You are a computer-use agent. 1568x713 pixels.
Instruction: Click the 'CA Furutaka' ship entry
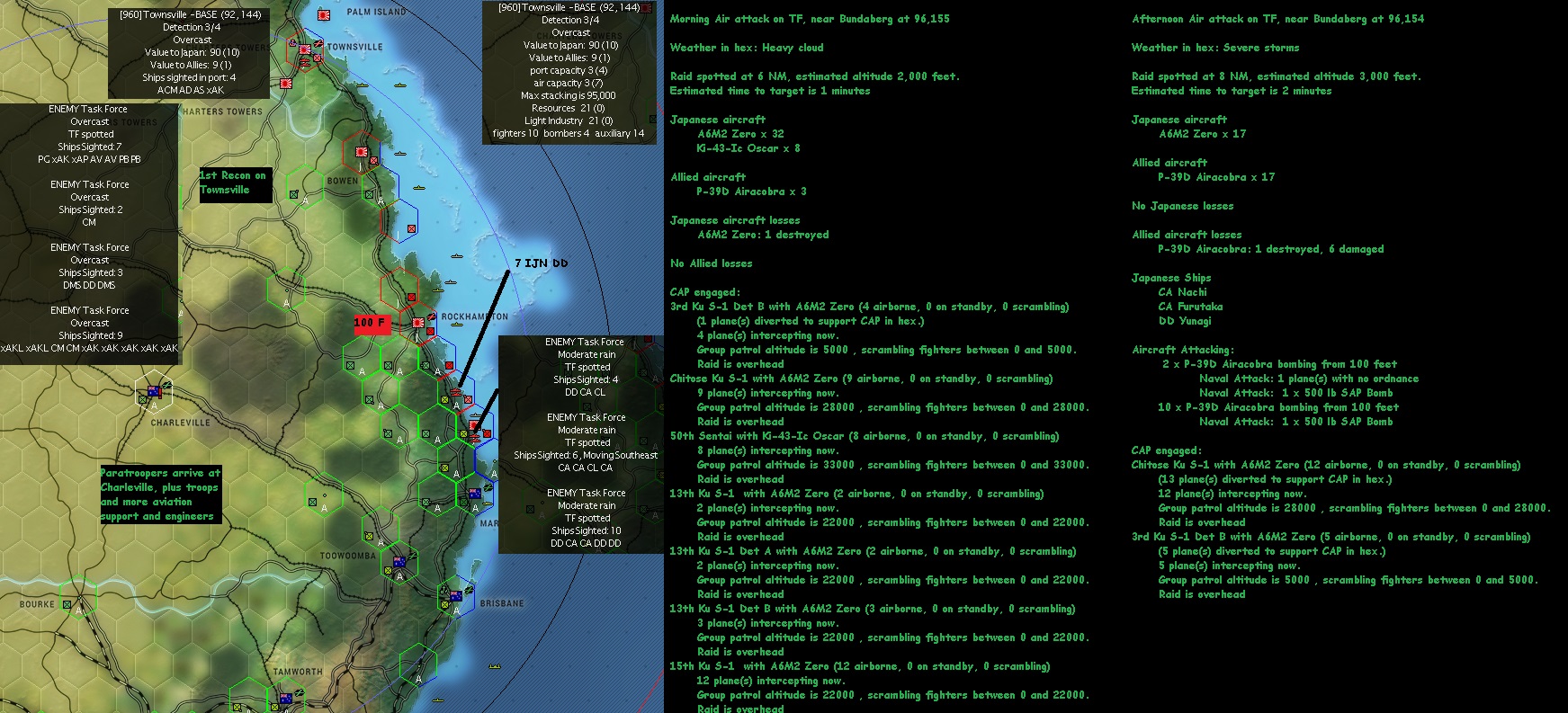click(1191, 307)
